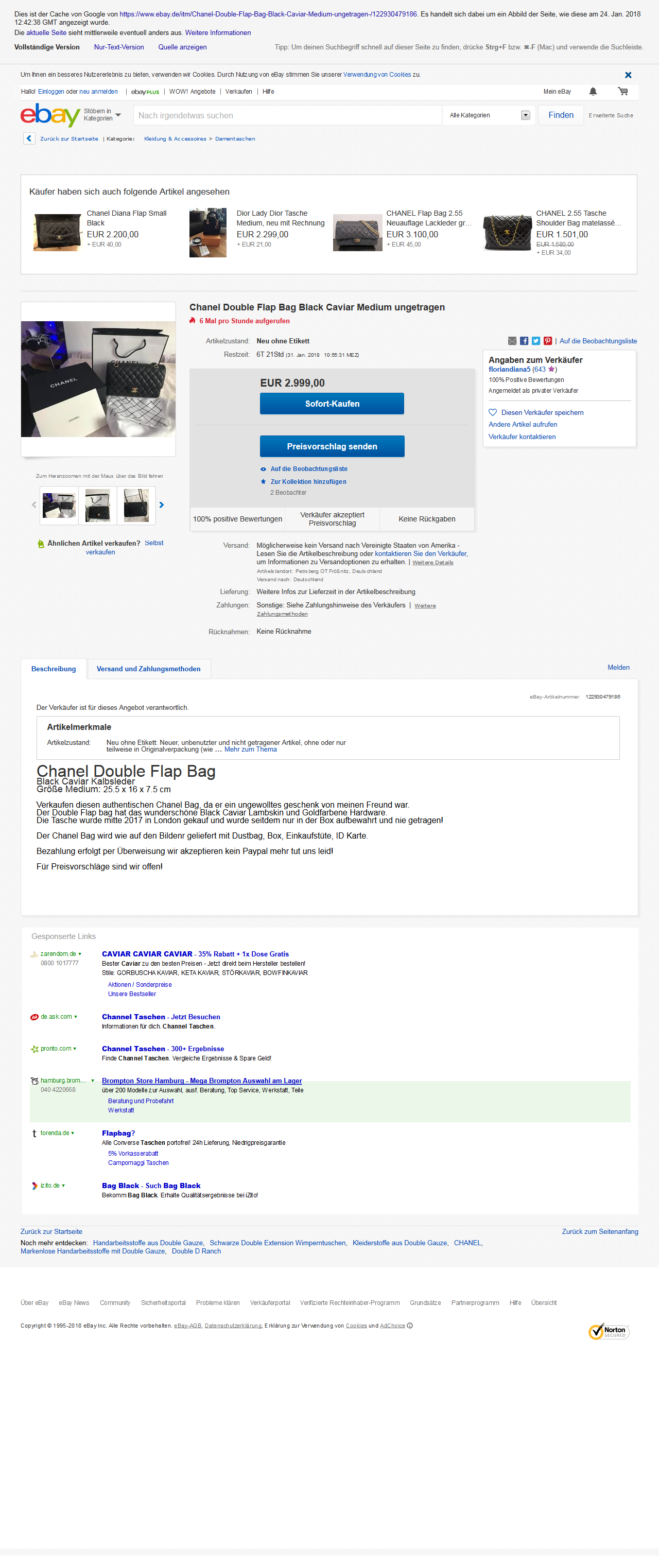The width and height of the screenshot is (659, 1568).
Task: Click Nur-Text-Version link
Action: coord(119,47)
